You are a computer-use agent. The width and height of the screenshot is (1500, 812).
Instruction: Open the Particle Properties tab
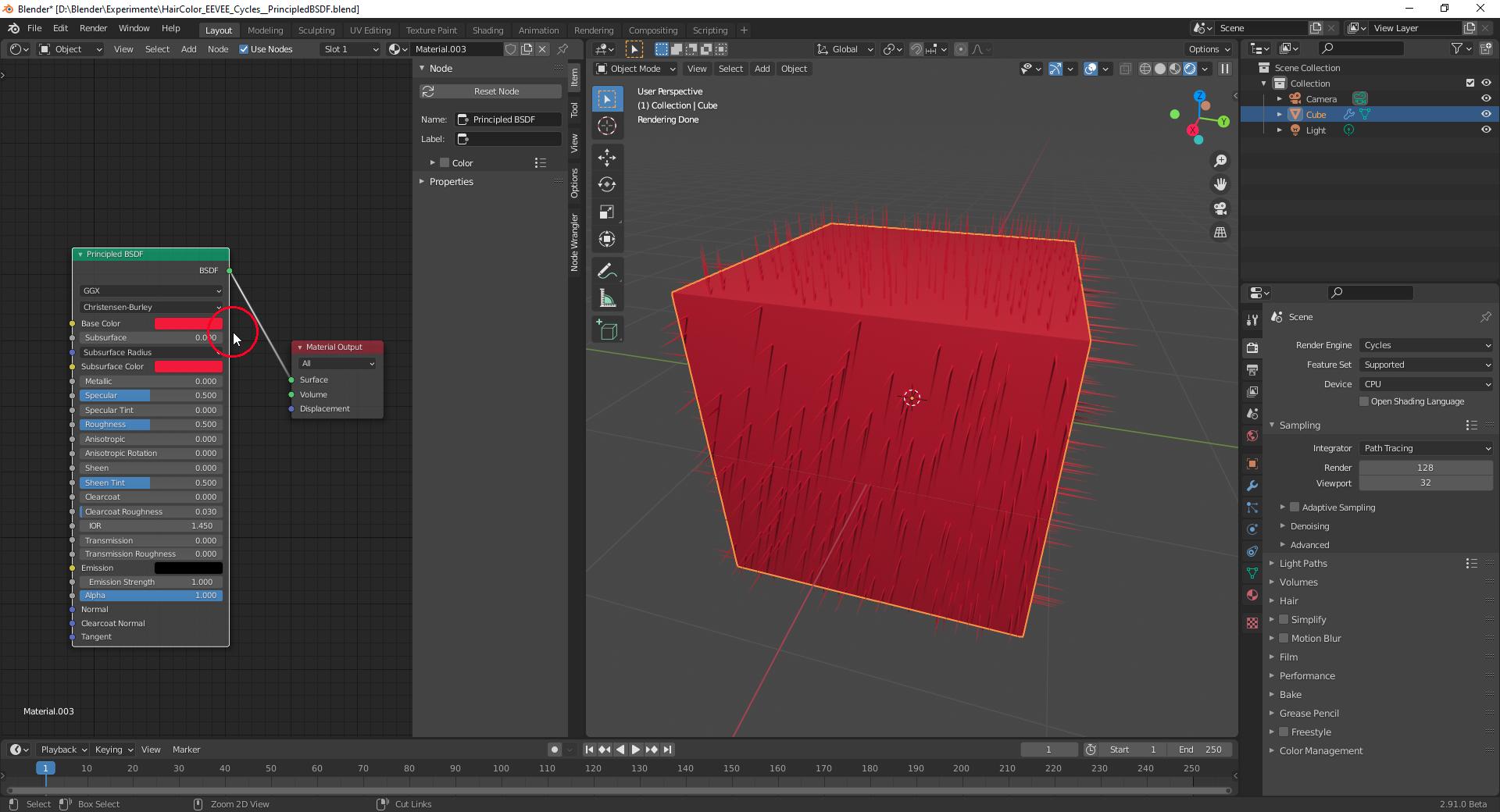pyautogui.click(x=1252, y=507)
